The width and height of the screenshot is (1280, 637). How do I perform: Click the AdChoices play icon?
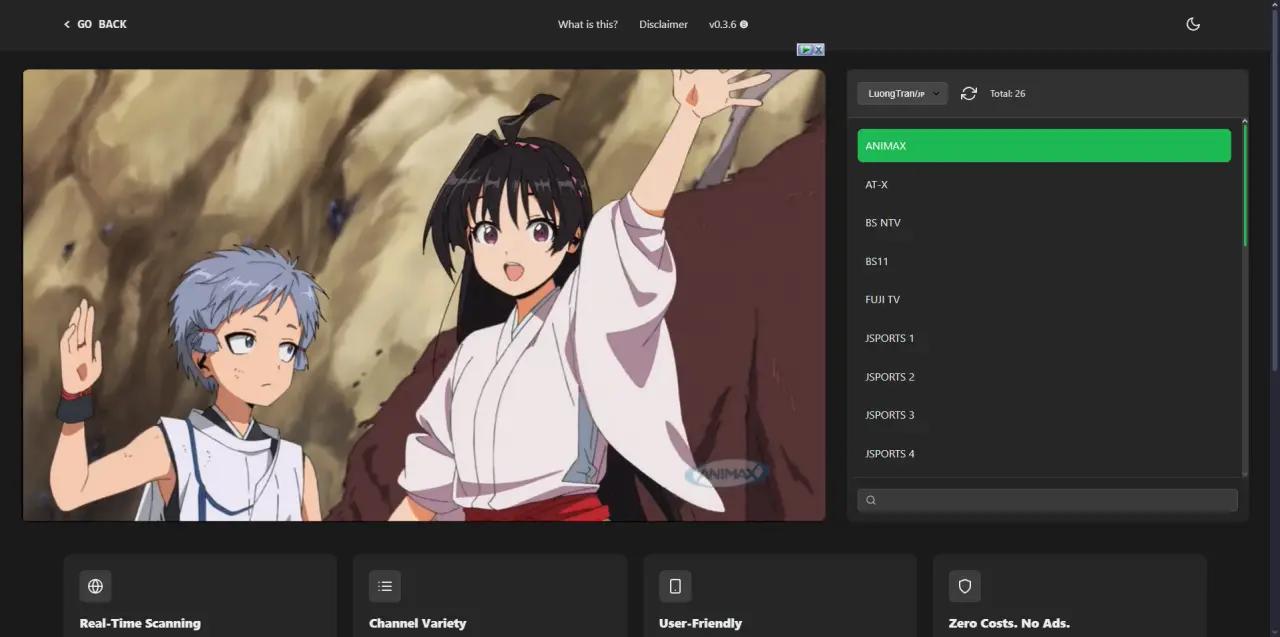[804, 49]
